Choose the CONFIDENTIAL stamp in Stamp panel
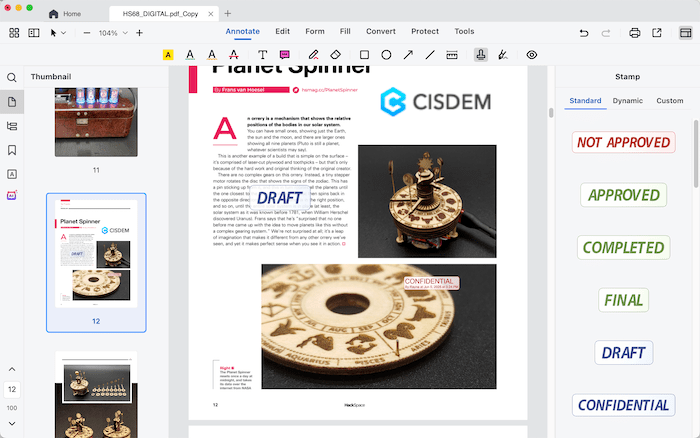The height and width of the screenshot is (438, 700). [623, 405]
